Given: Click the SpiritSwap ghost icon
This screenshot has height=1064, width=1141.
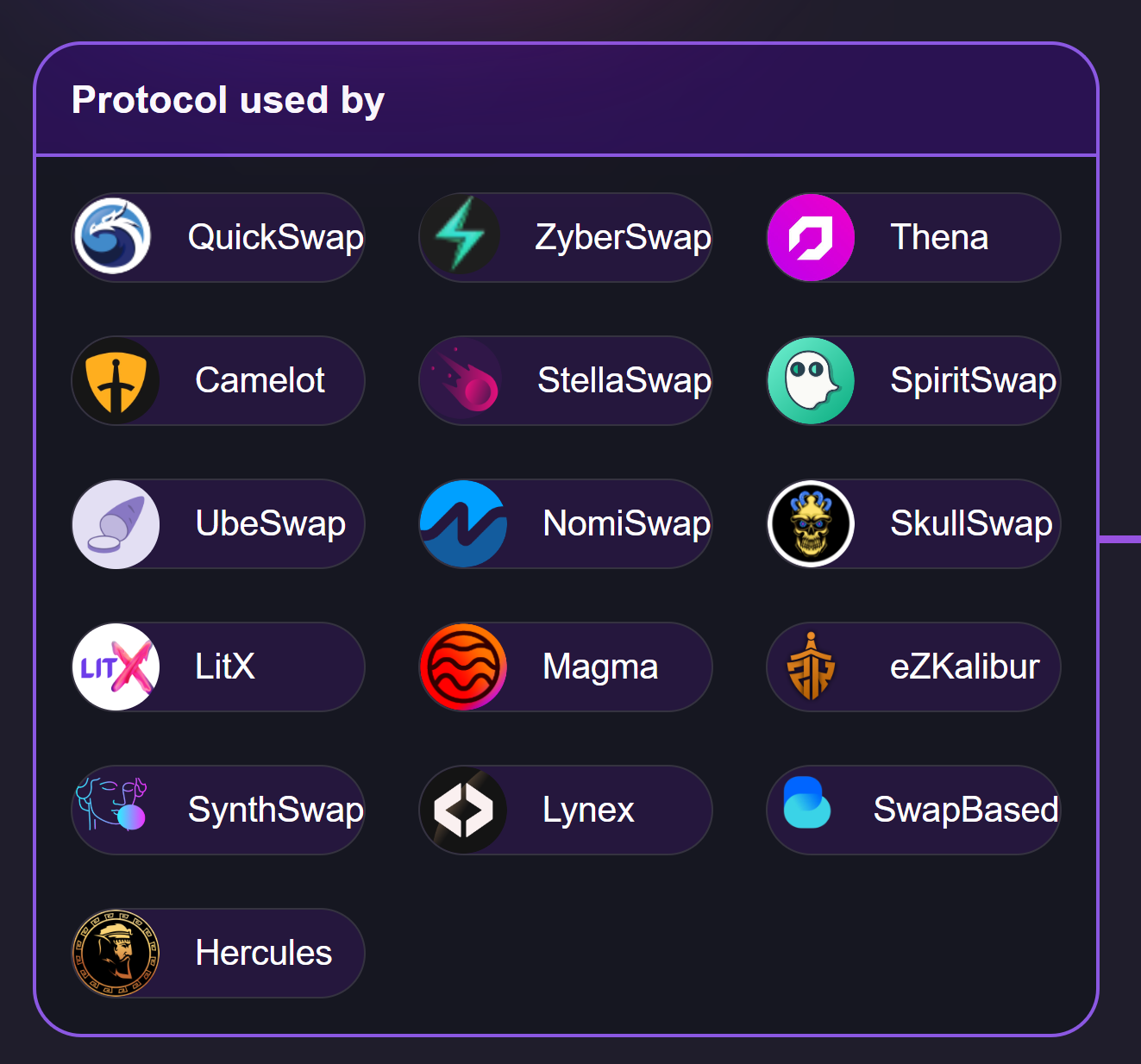Looking at the screenshot, I should [x=811, y=381].
